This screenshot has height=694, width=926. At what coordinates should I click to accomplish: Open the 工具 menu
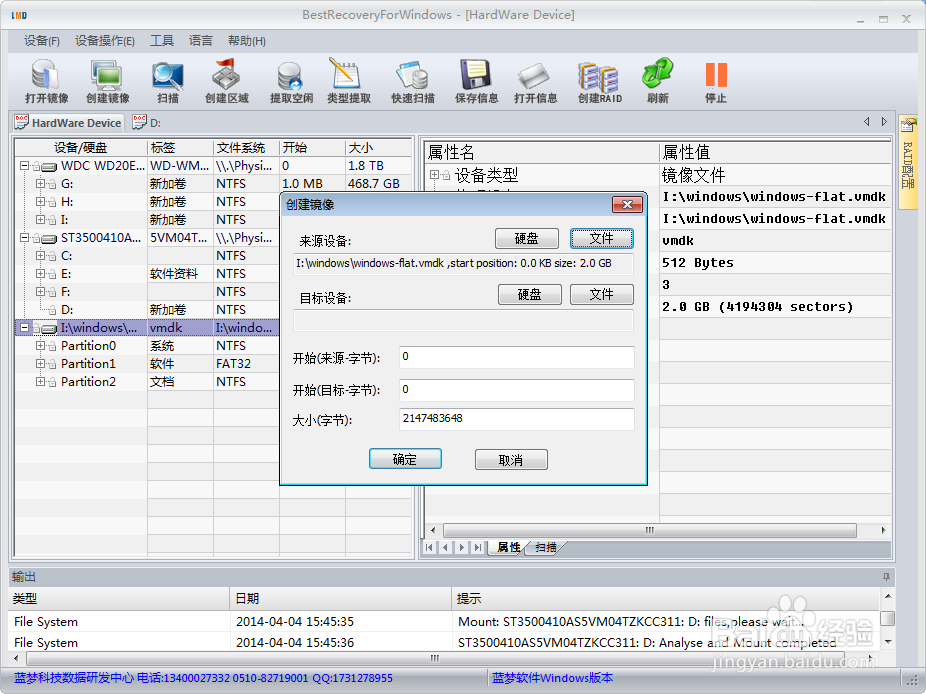(161, 41)
